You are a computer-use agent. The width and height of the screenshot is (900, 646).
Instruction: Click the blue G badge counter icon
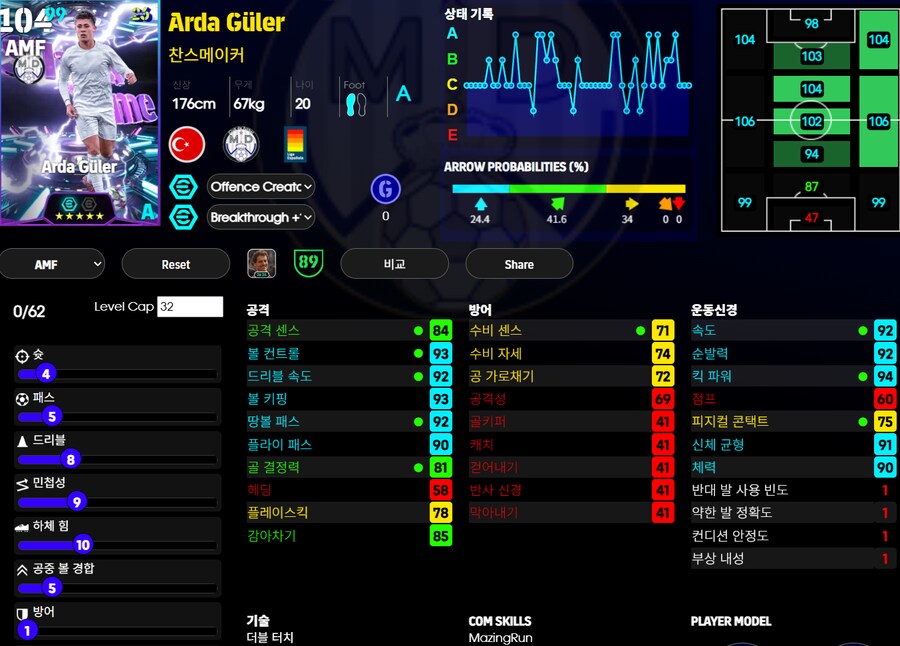(x=387, y=190)
